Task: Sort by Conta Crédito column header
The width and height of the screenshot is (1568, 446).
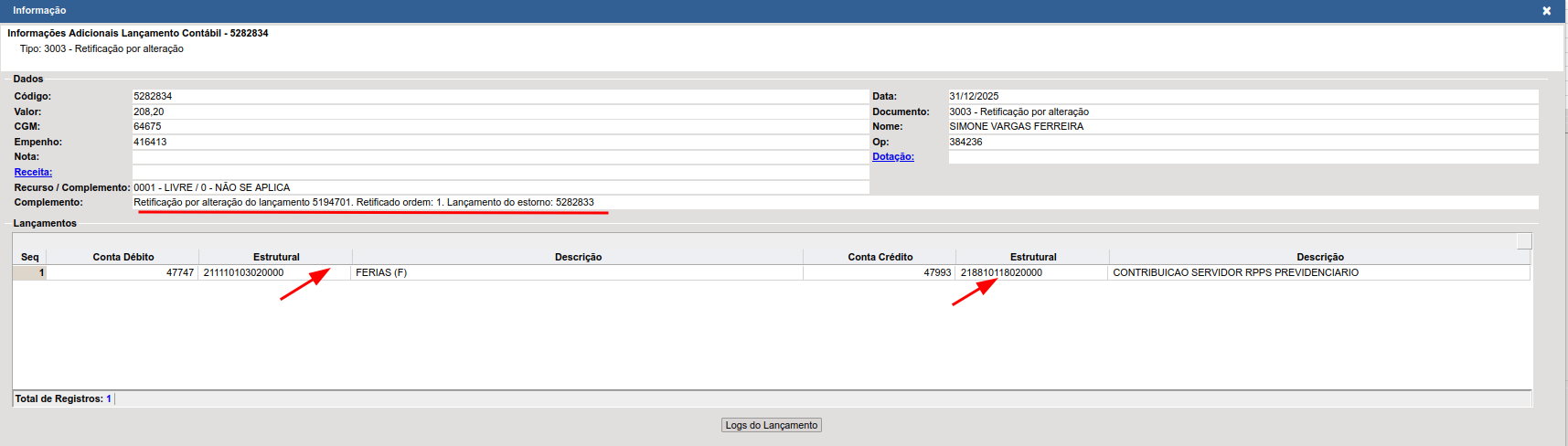Action: 880,257
